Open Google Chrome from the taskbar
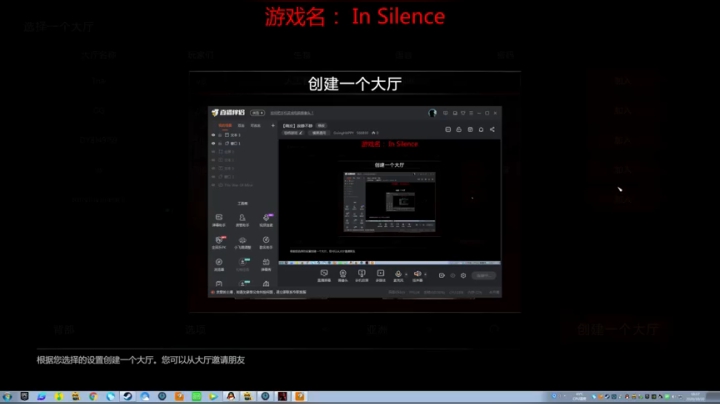Viewport: 720px width, 404px height. pyautogui.click(x=93, y=396)
